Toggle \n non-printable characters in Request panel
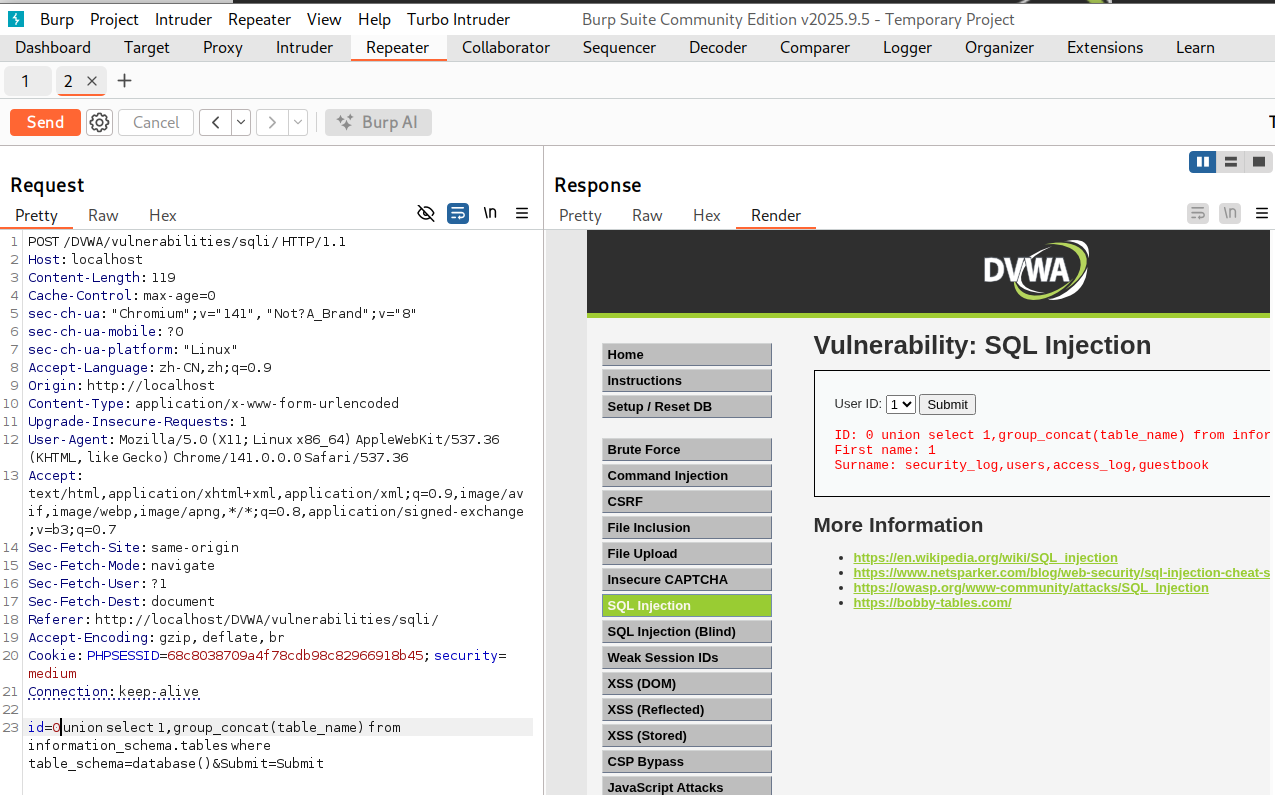 click(x=490, y=213)
